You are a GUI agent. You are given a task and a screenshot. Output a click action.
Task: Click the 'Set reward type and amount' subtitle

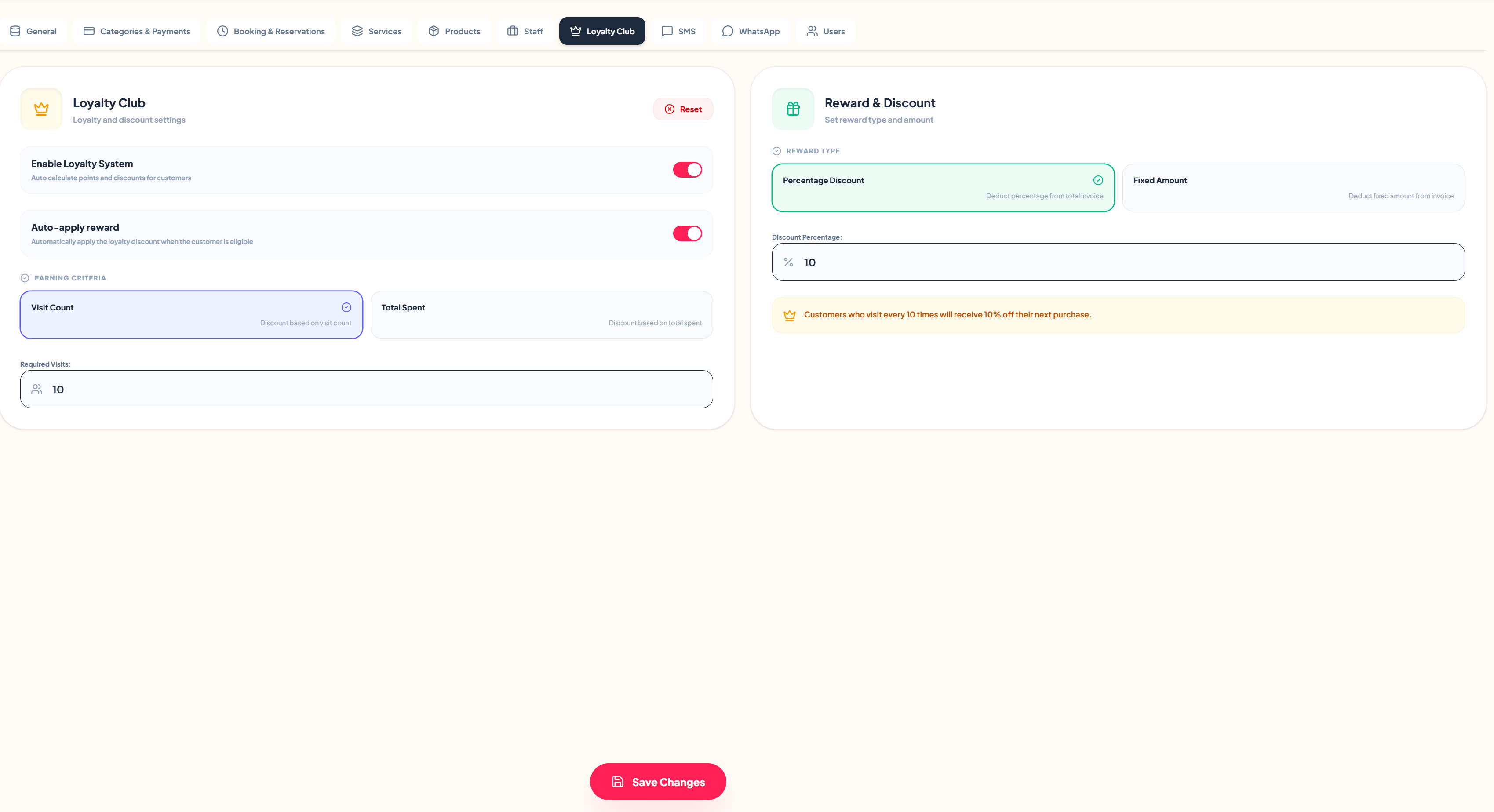(878, 120)
